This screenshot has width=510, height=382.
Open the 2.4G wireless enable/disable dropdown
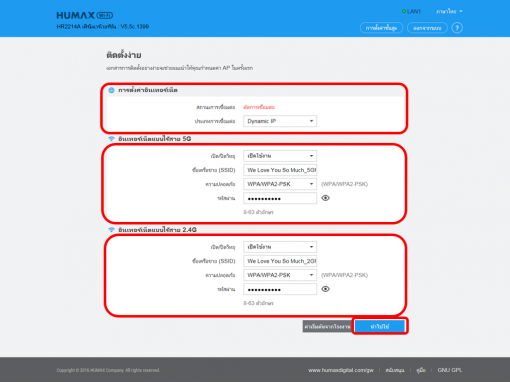(280, 247)
